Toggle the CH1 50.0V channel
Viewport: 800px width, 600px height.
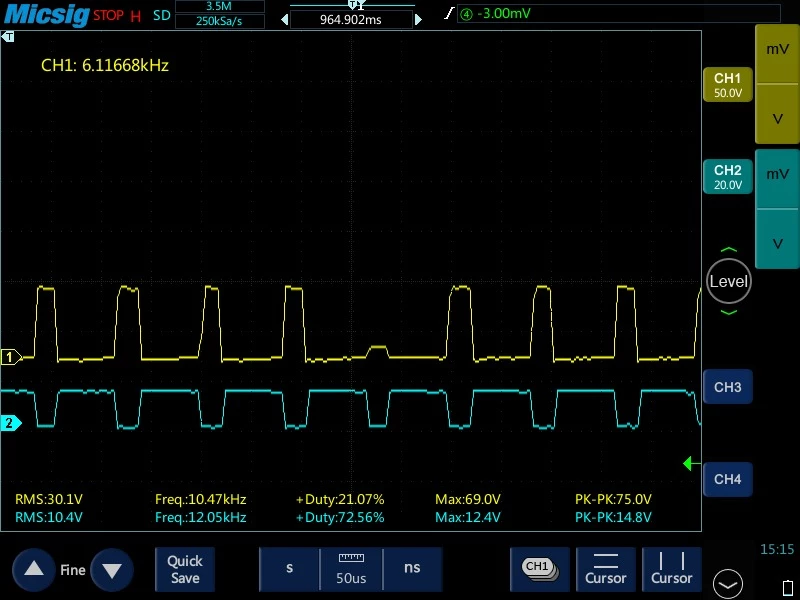(728, 85)
